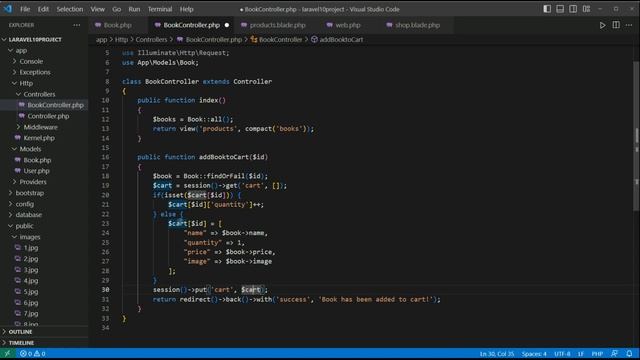Click the 1.jpg image file icon
Viewport: 640px width, 360px height.
pyautogui.click(x=18, y=248)
